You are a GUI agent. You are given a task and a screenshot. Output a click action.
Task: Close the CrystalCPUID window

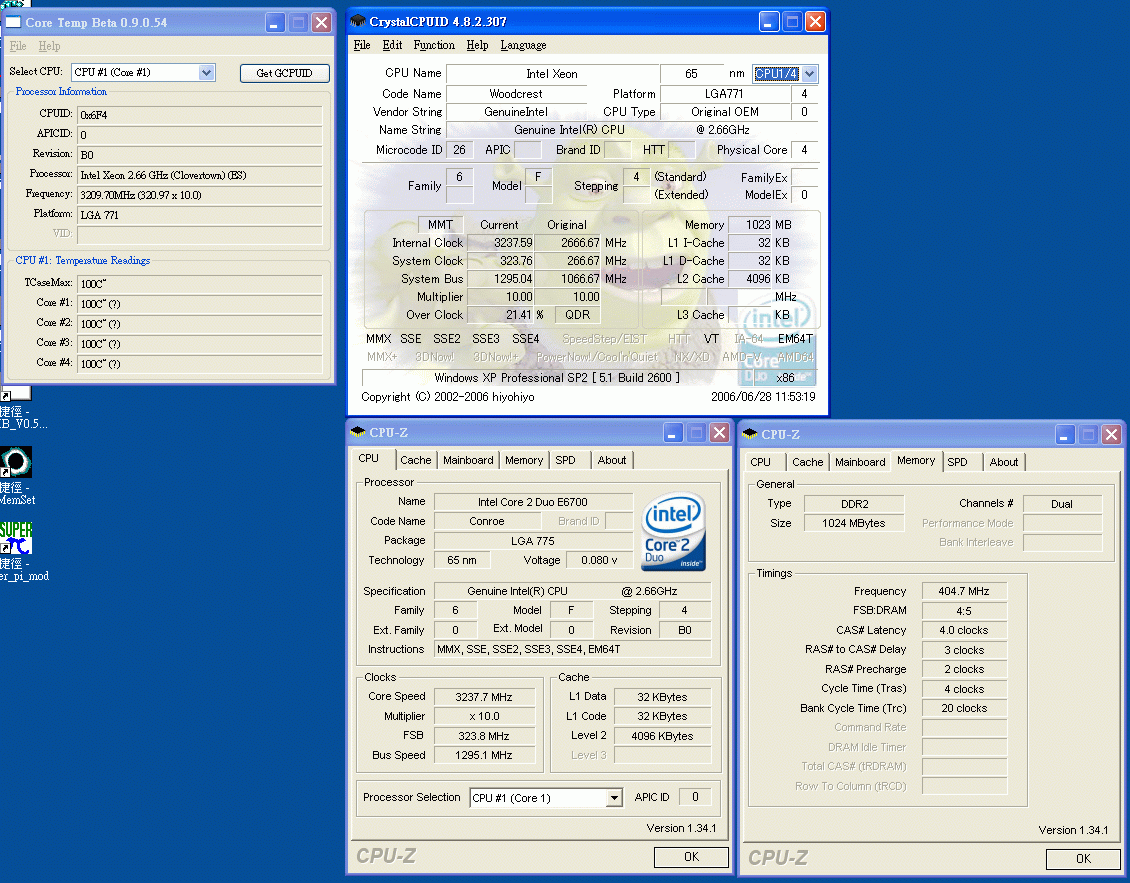point(815,21)
